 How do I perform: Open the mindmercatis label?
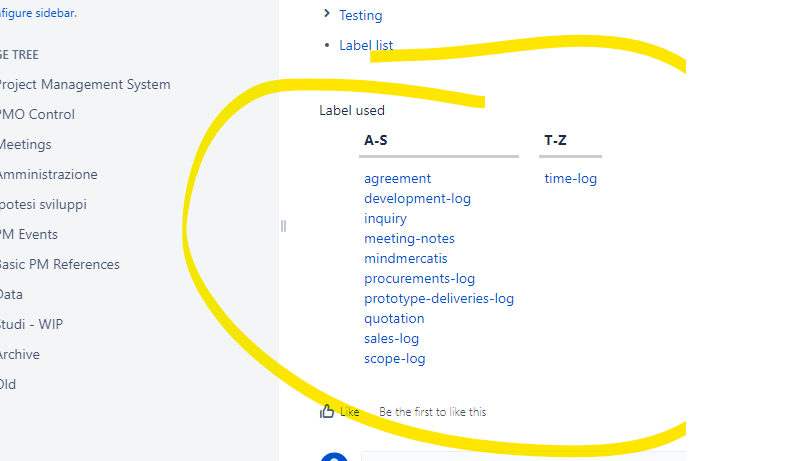point(406,259)
